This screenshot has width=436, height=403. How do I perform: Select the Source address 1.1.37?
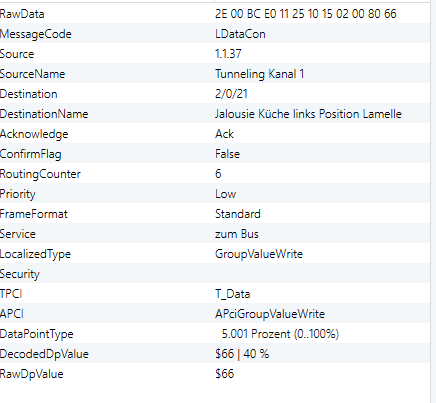[x=228, y=54]
